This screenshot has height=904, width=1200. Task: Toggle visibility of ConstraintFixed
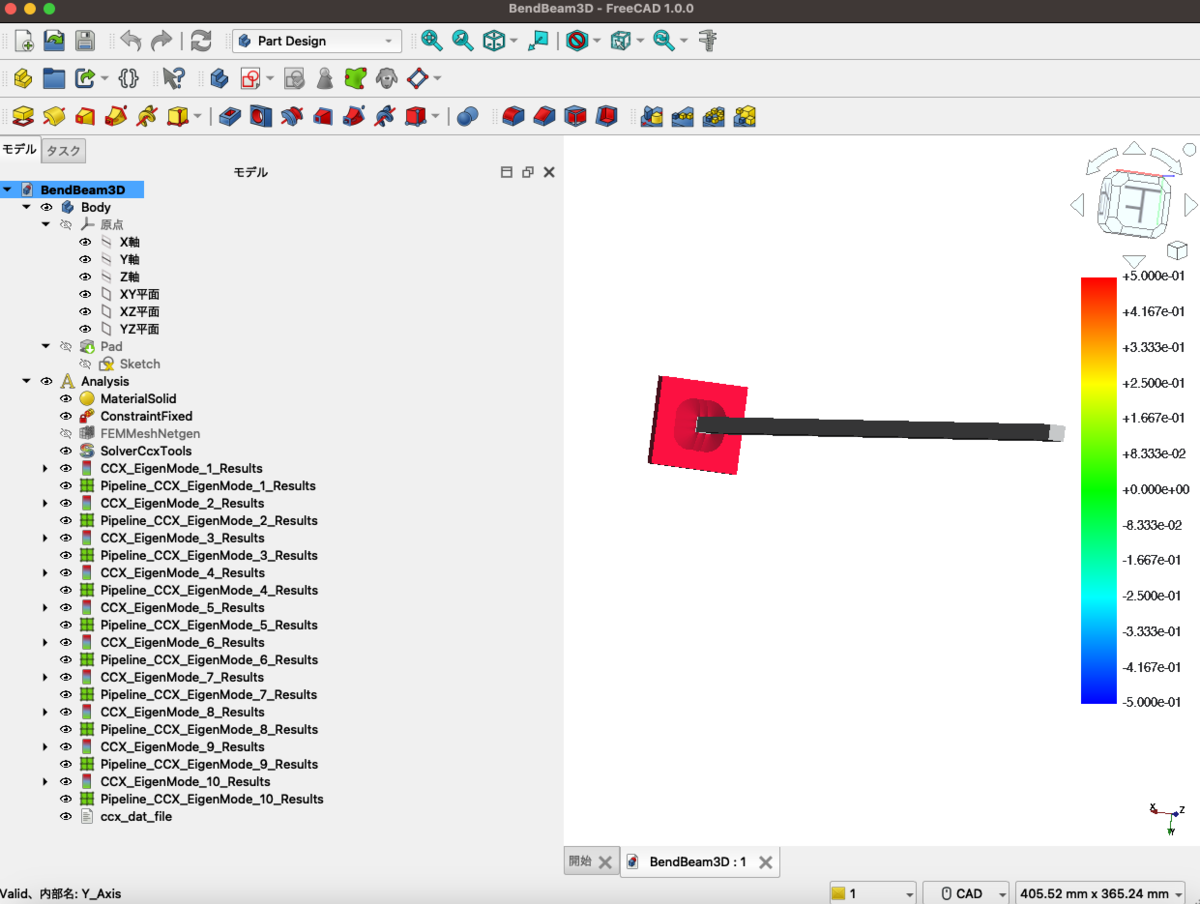(x=66, y=416)
